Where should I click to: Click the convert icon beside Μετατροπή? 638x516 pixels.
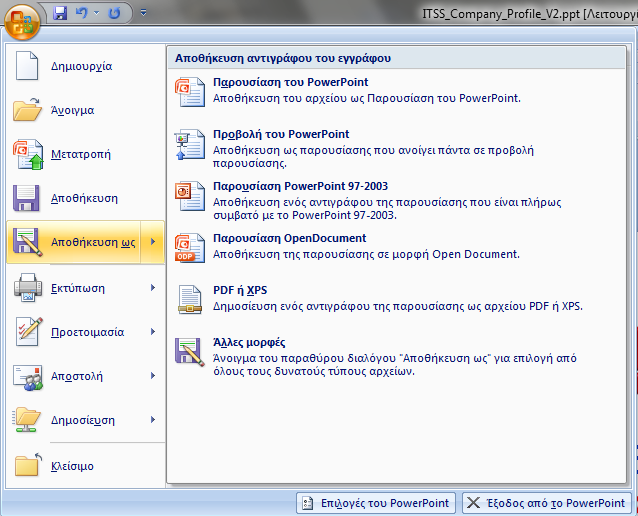(28, 154)
